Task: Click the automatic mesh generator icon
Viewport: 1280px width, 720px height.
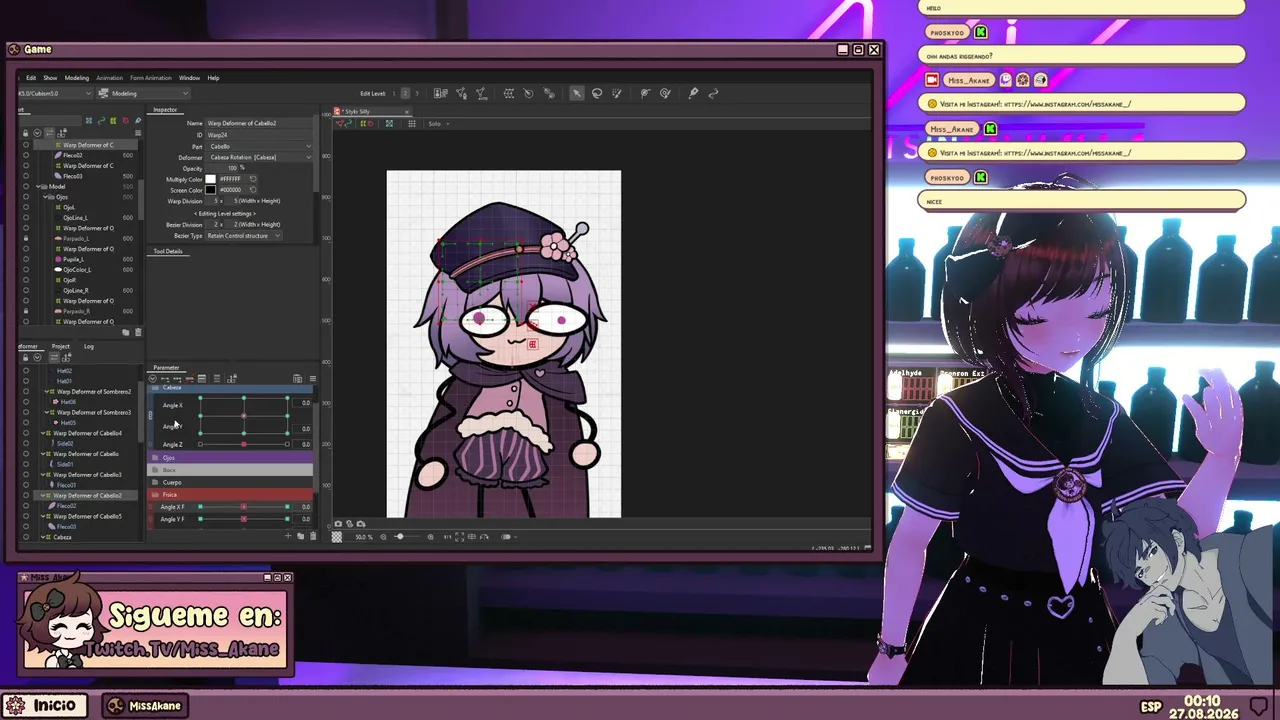Action: (481, 93)
